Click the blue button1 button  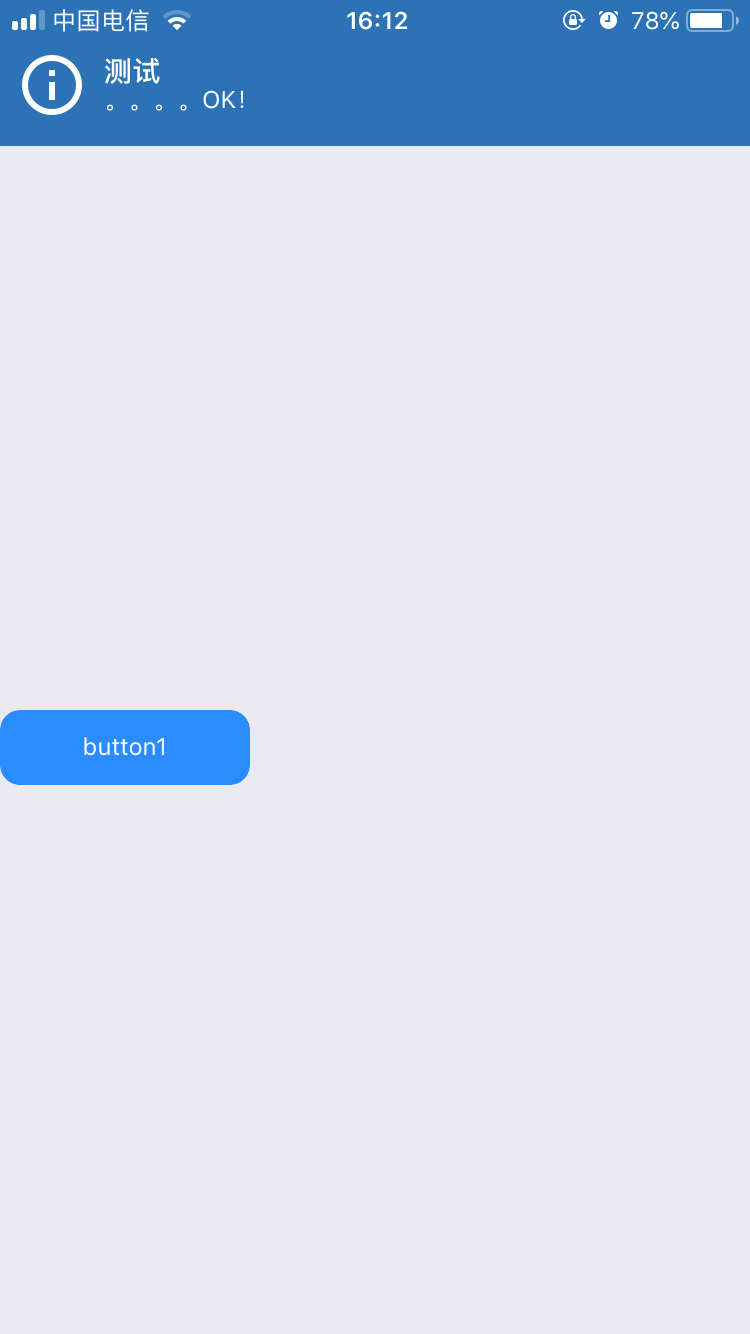click(125, 747)
